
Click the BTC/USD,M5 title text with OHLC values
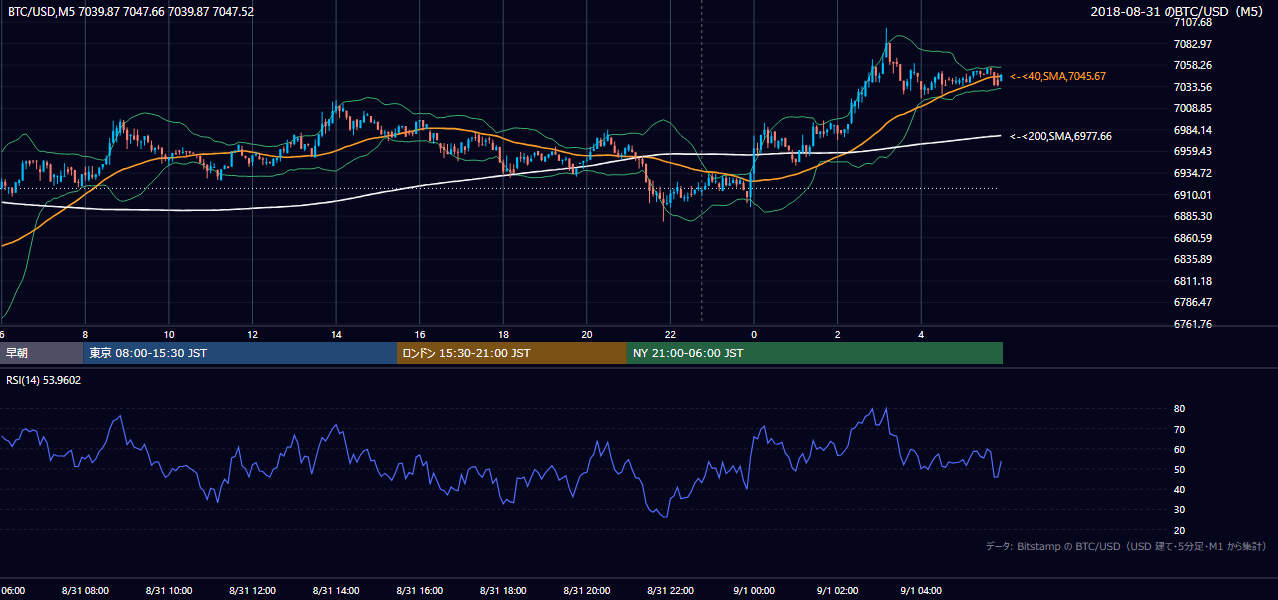pos(131,11)
